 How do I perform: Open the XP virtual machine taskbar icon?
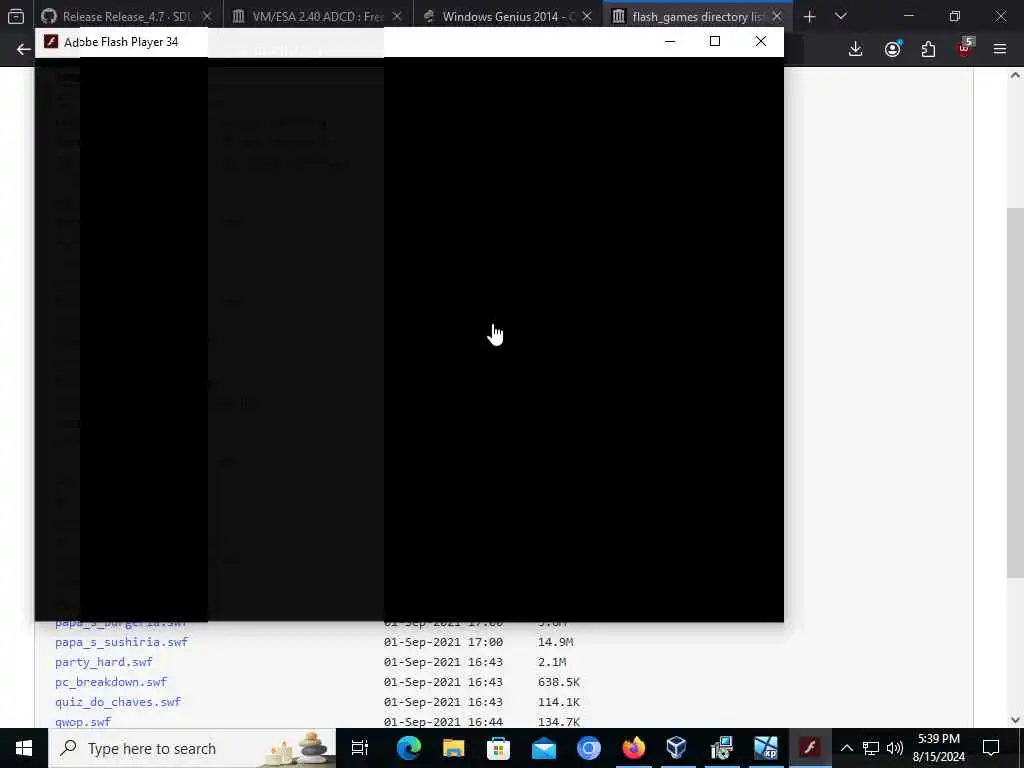pos(766,748)
